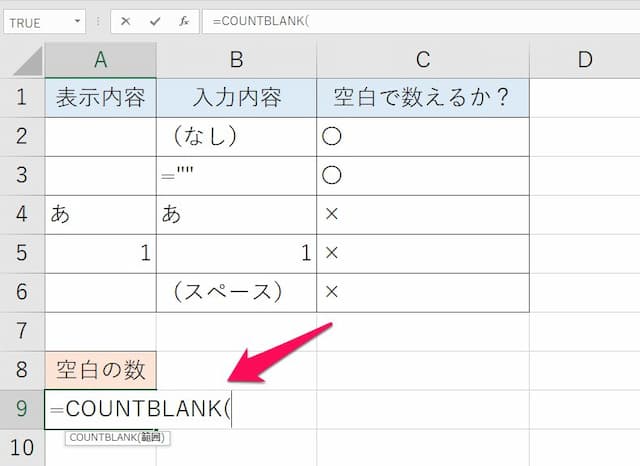Select all cells with the corner triangle

(27, 60)
